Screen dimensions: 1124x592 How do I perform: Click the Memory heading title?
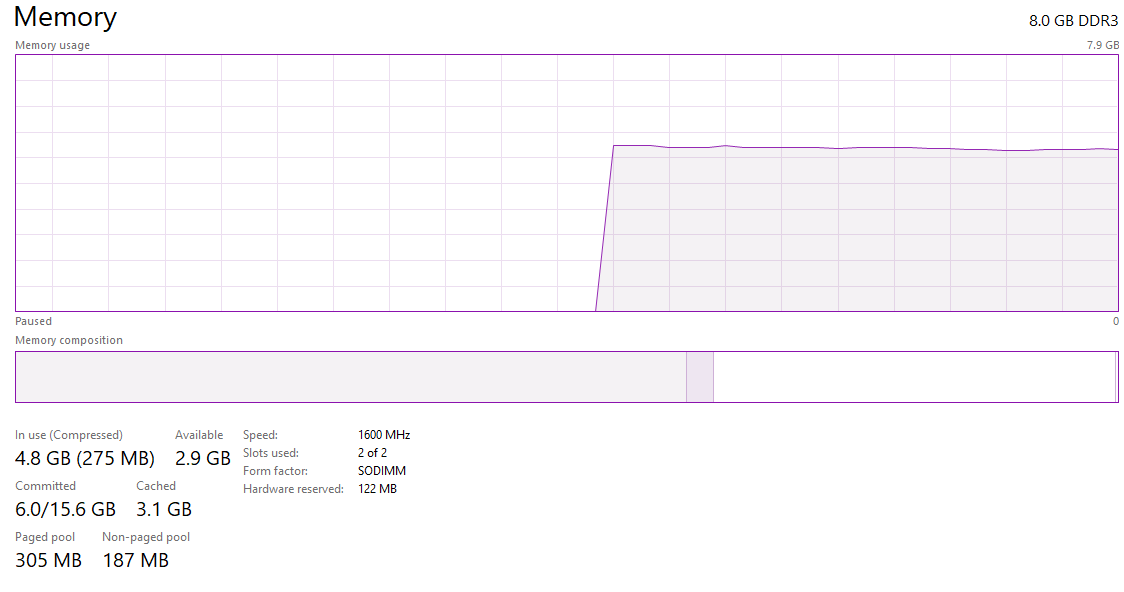coord(65,18)
